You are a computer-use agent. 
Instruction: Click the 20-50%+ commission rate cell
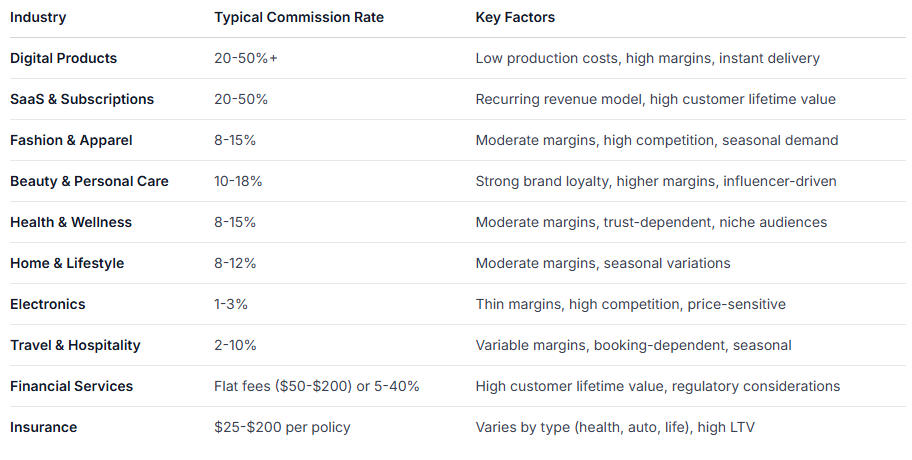click(245, 58)
